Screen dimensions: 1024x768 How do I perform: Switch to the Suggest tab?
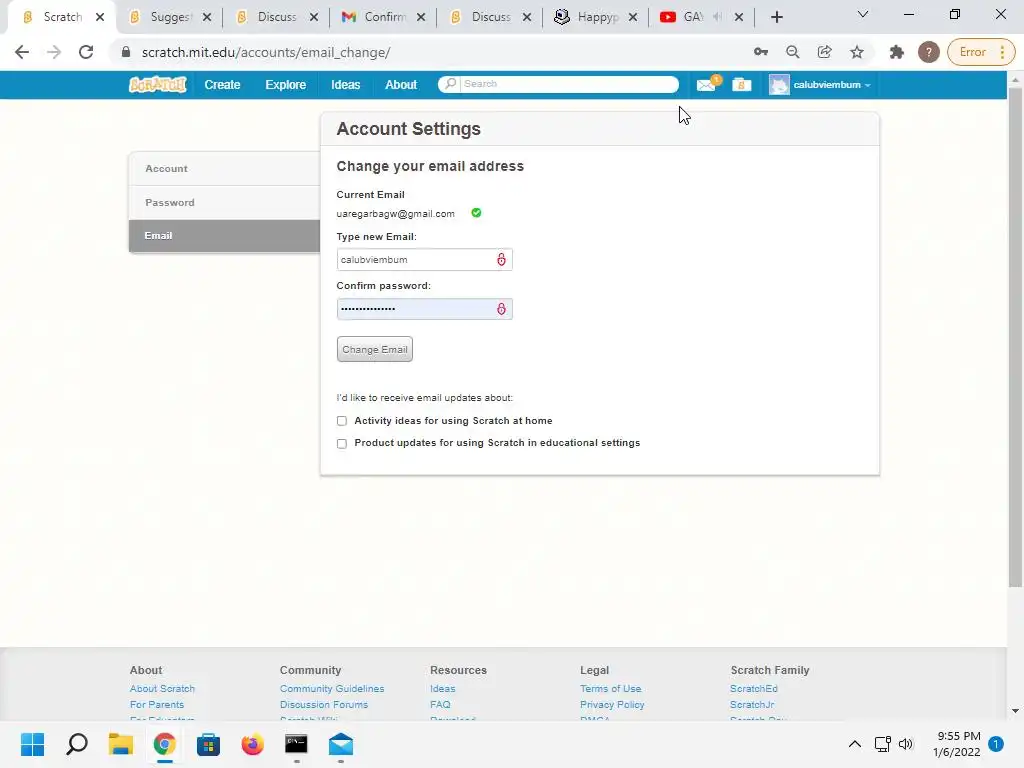[x=170, y=17]
